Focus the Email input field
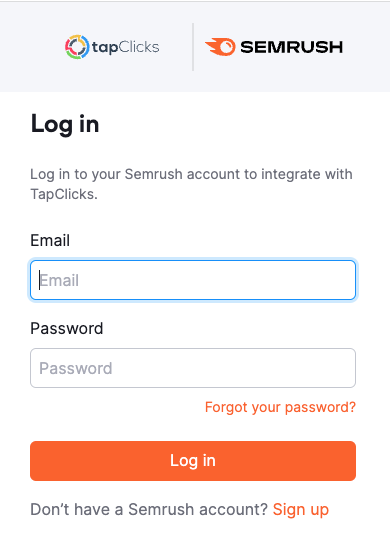The height and width of the screenshot is (555, 390). pos(193,280)
